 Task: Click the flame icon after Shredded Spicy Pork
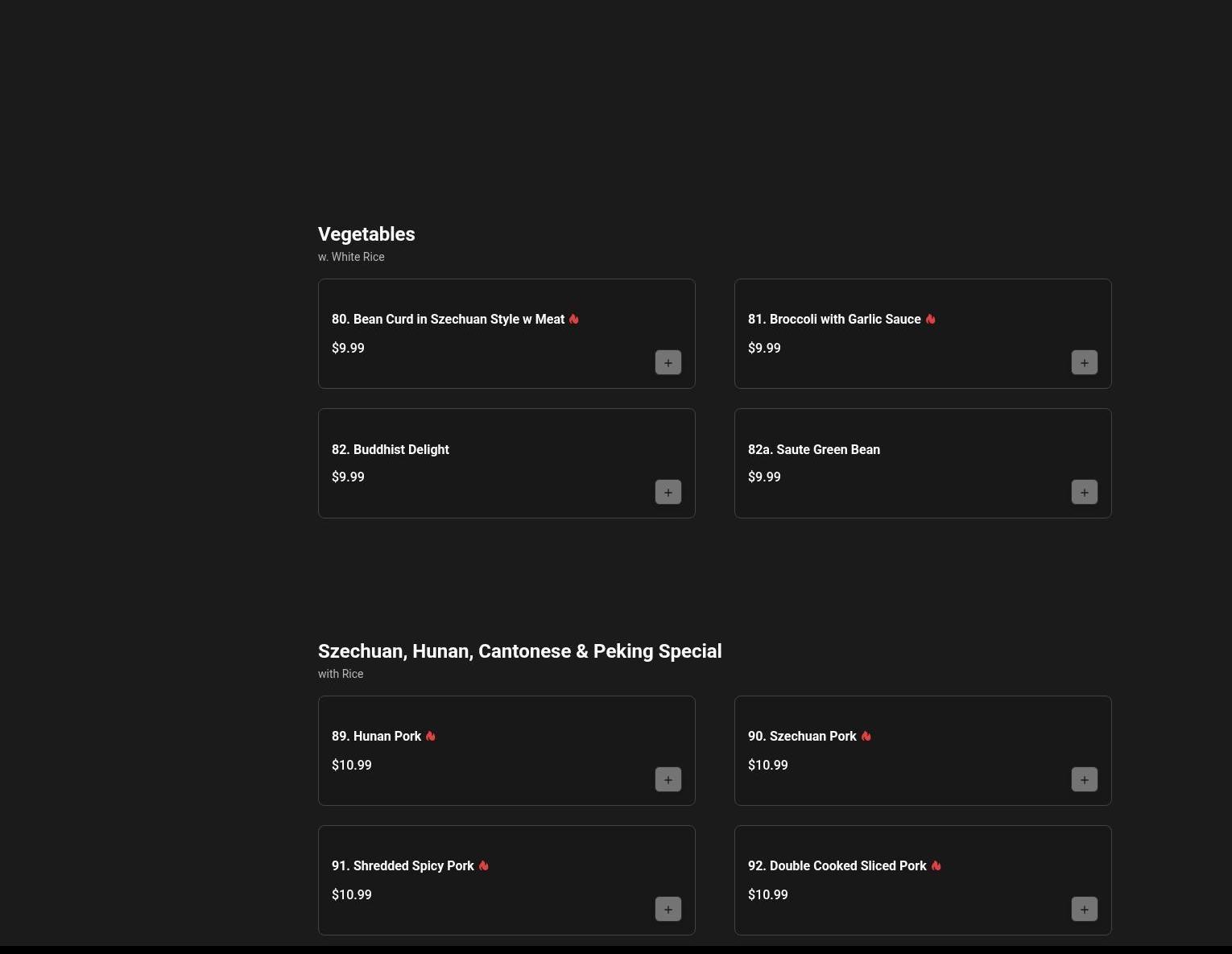(x=484, y=865)
